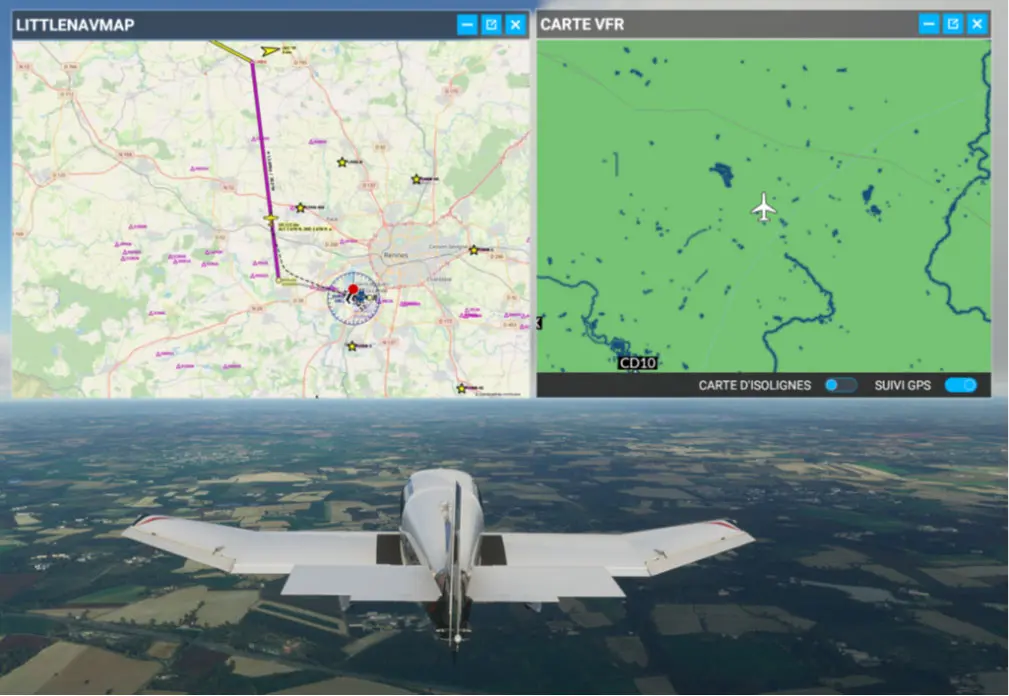Pop out the Carte VFR panel
This screenshot has height=696, width=1009.
point(953,24)
